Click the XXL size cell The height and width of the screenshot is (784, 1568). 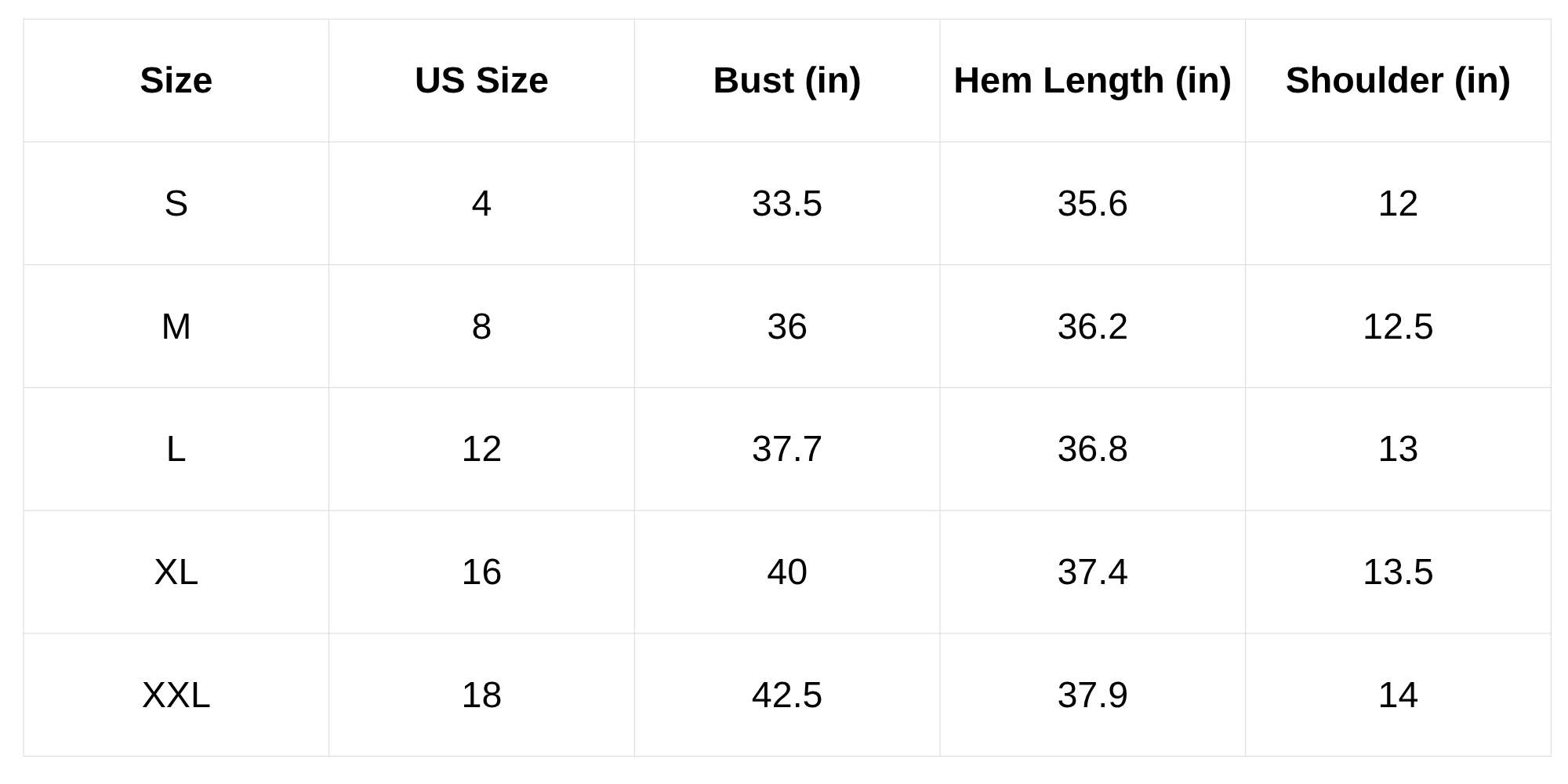176,695
